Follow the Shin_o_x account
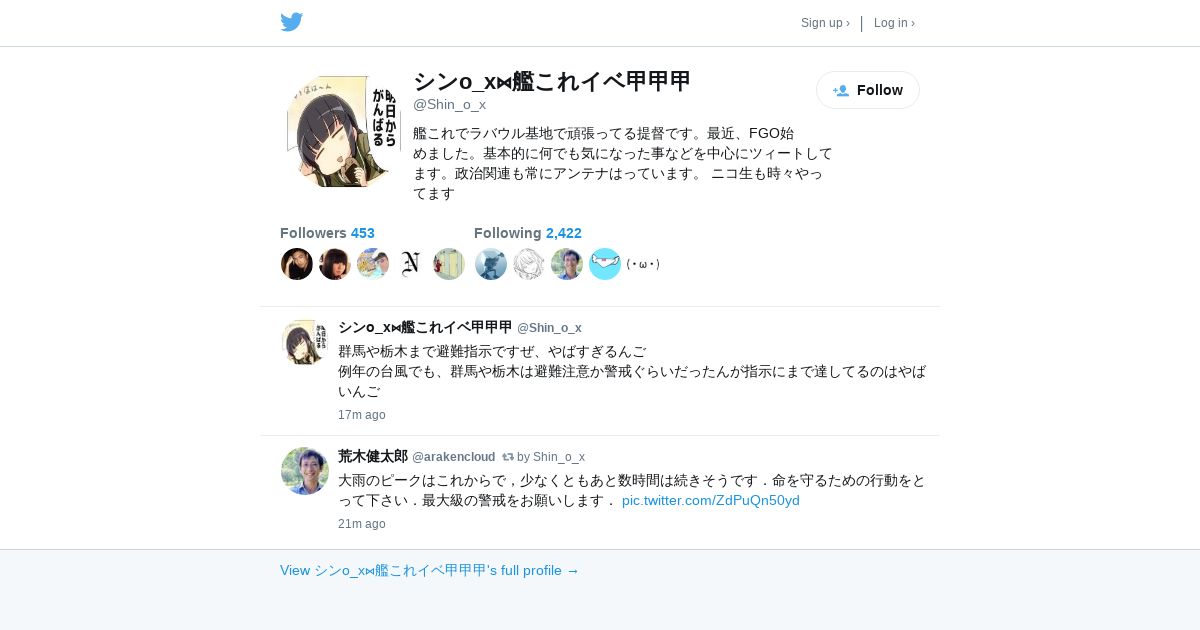Screen dimensions: 1200x630 (868, 90)
